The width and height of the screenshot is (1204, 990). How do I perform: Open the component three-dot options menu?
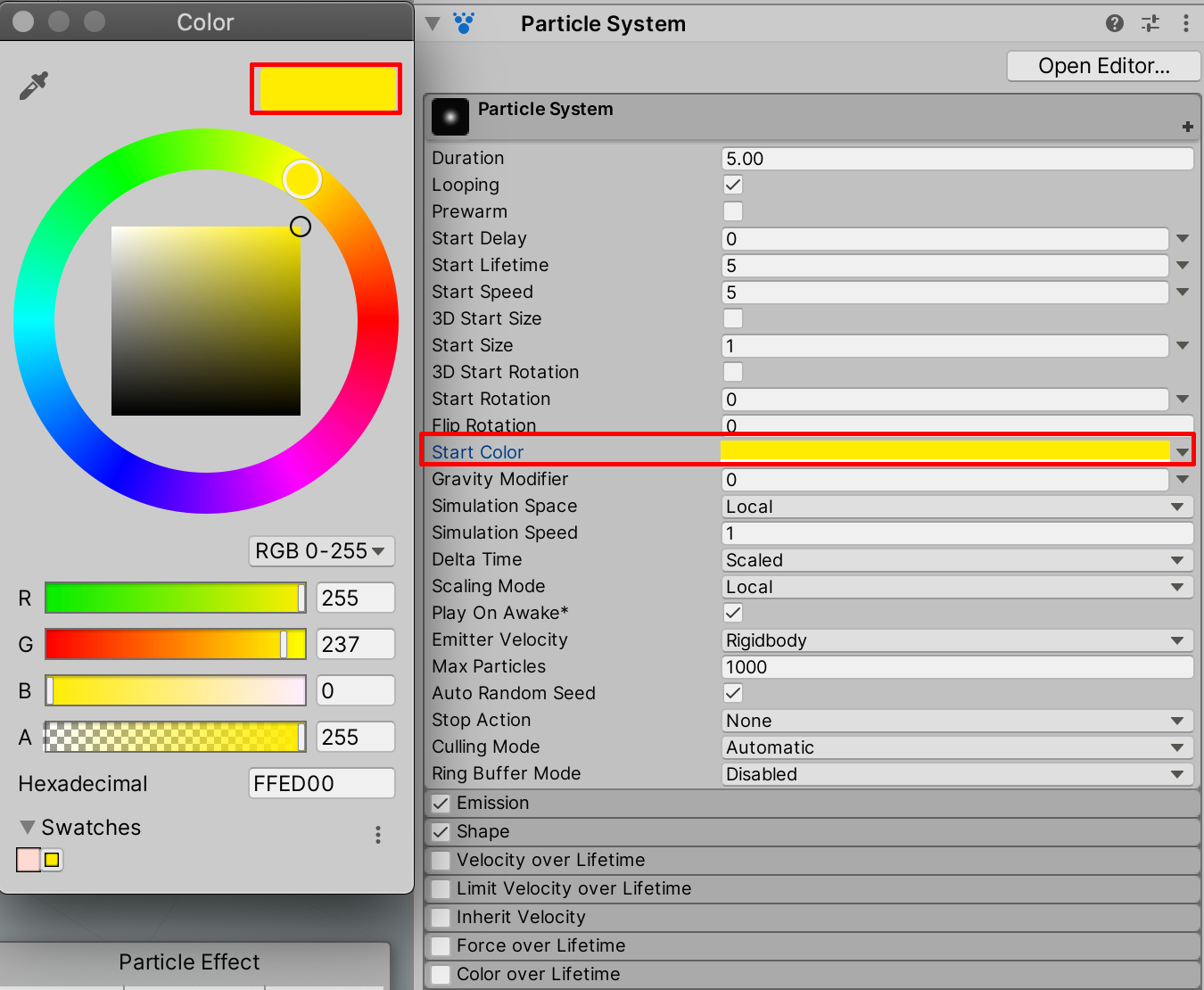point(1185,23)
